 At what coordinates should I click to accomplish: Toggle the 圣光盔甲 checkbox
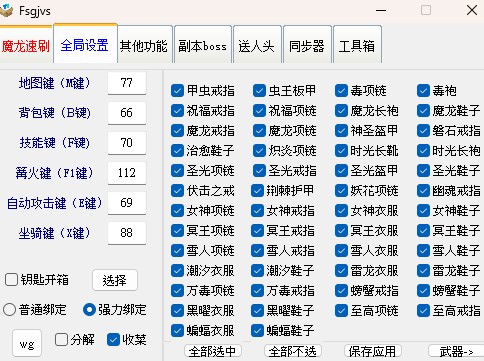pyautogui.click(x=341, y=171)
